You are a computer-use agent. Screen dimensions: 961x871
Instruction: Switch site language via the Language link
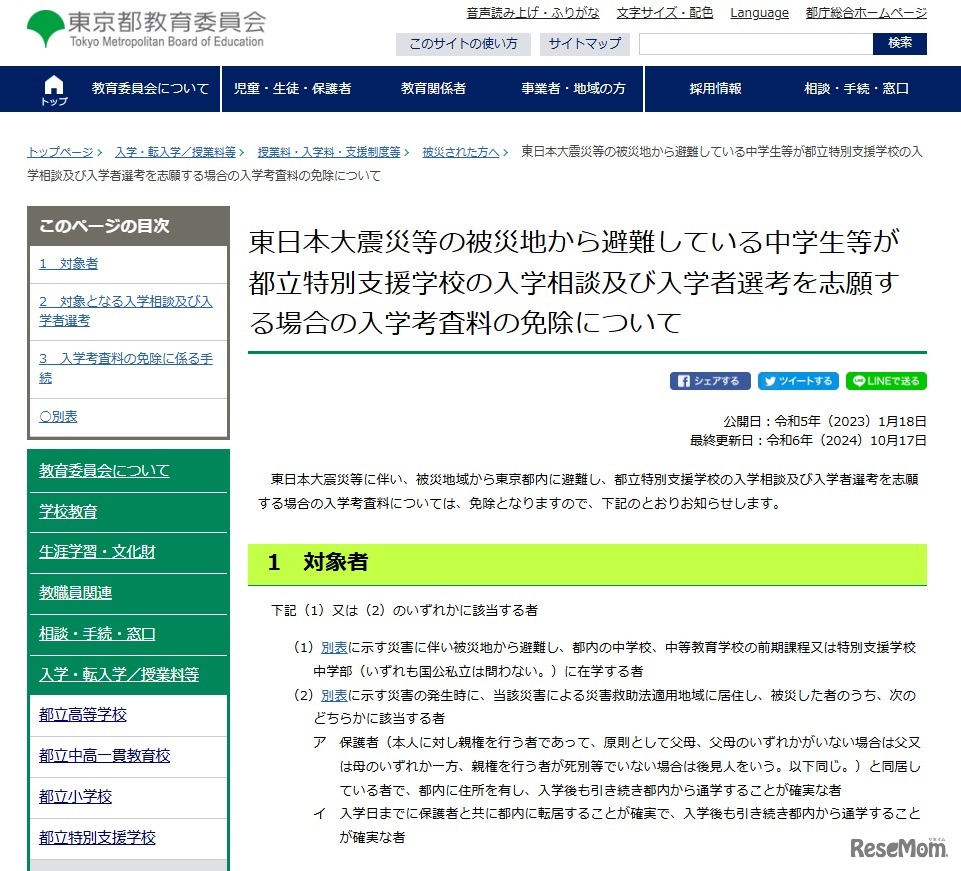pos(759,13)
